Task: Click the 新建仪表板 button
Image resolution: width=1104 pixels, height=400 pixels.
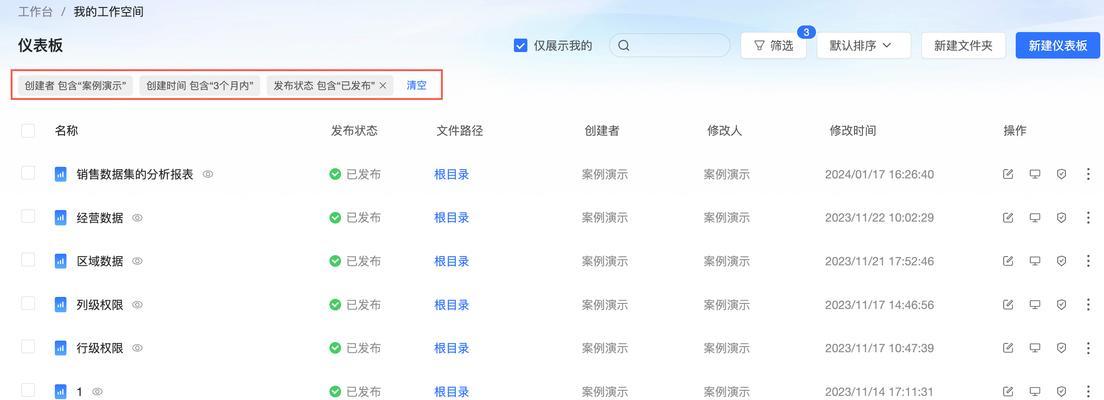Action: pos(1058,46)
